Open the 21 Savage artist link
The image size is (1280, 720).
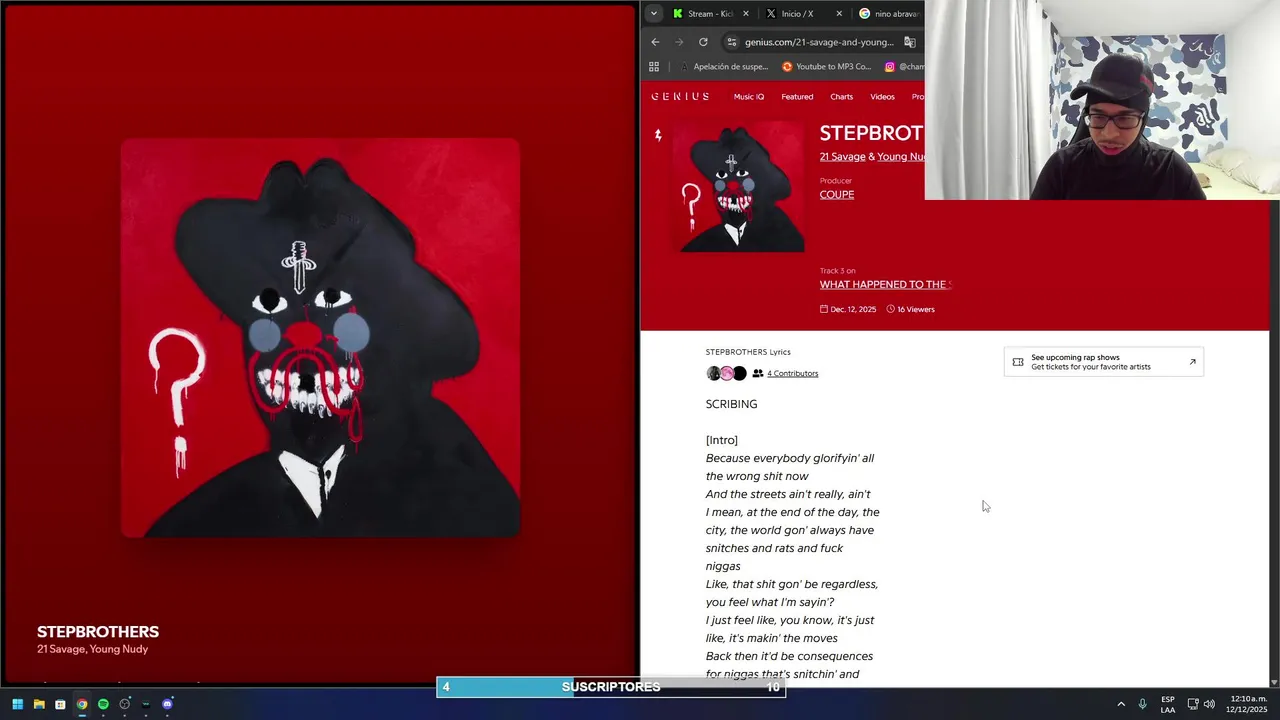tap(842, 157)
